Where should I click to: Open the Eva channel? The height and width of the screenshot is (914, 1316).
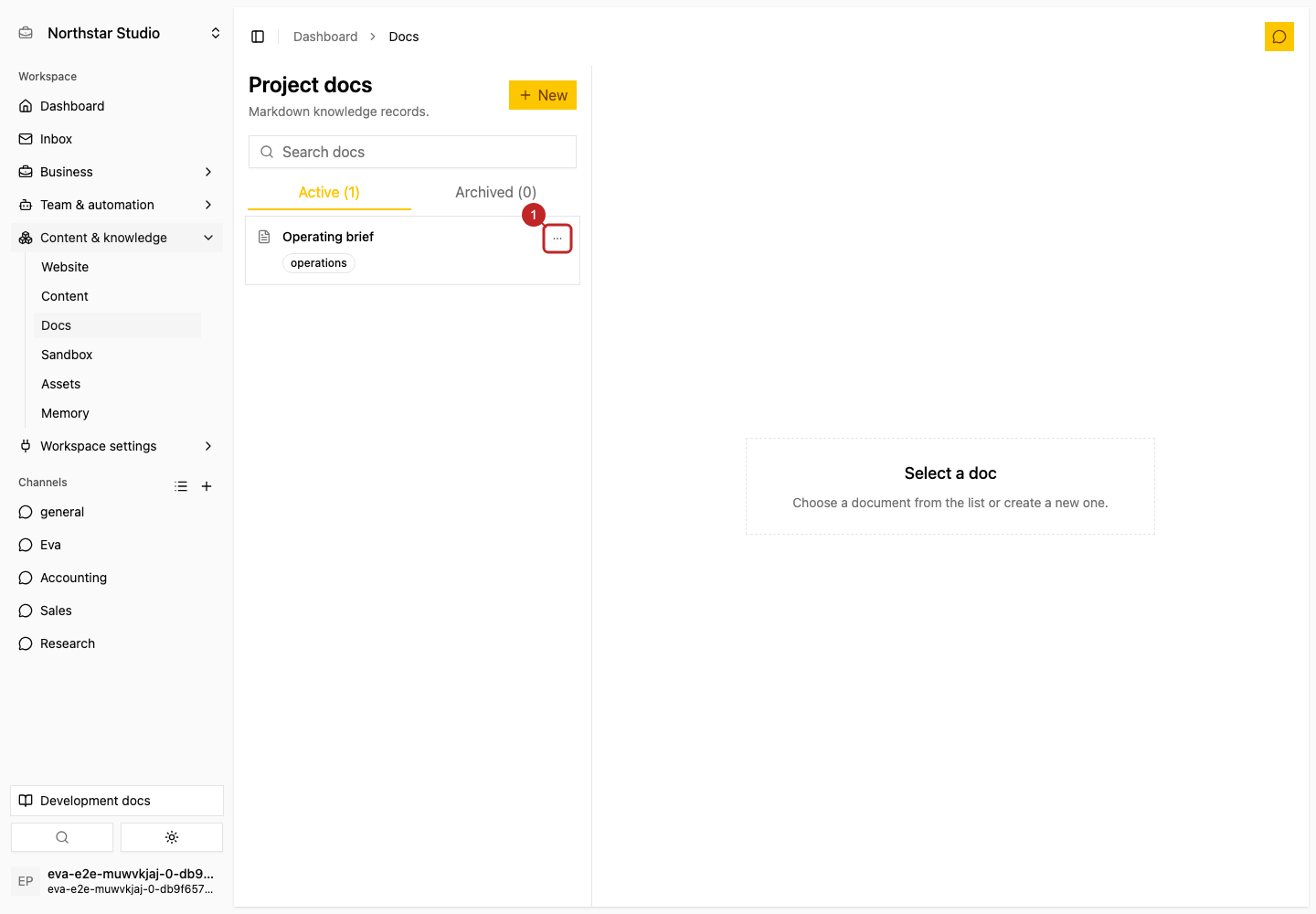coord(117,545)
